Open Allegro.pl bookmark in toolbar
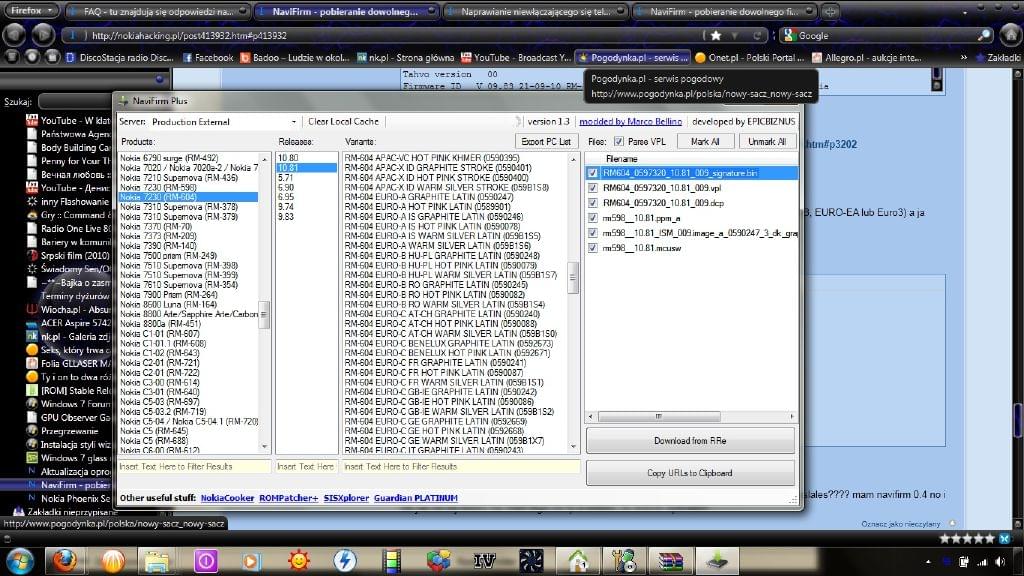The height and width of the screenshot is (576, 1024). point(866,57)
